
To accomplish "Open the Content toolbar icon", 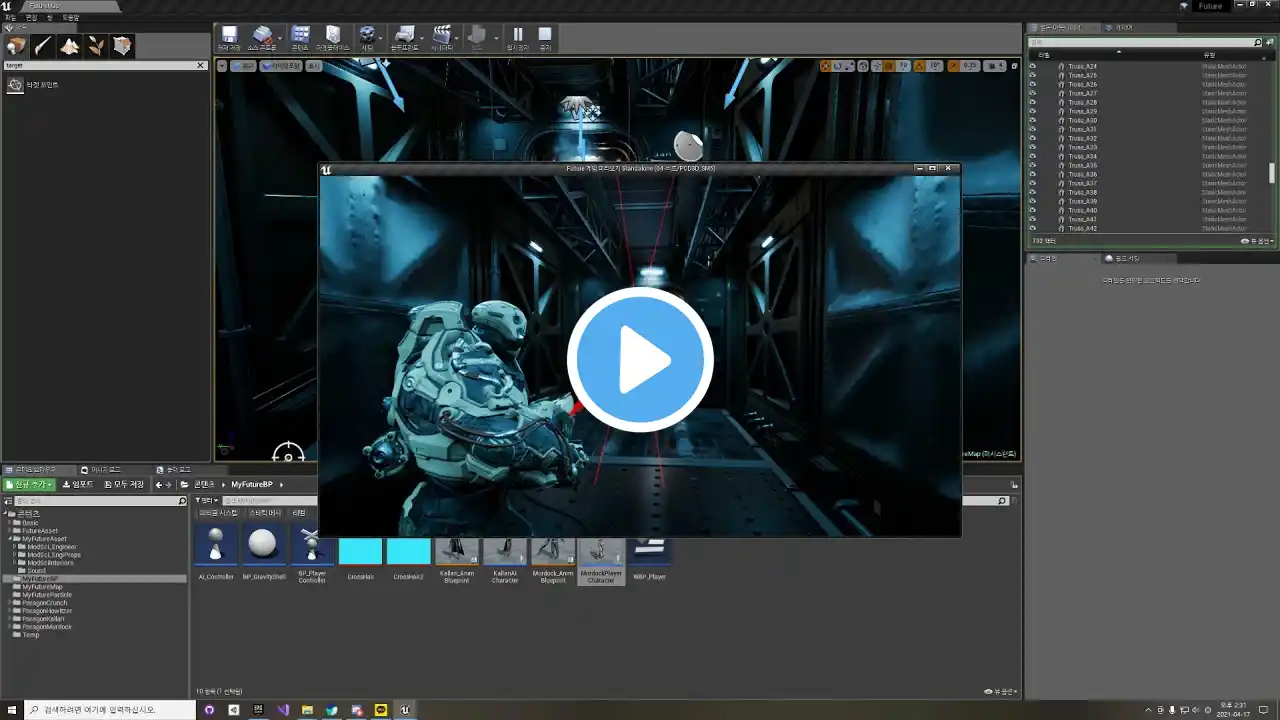I will click(x=300, y=38).
